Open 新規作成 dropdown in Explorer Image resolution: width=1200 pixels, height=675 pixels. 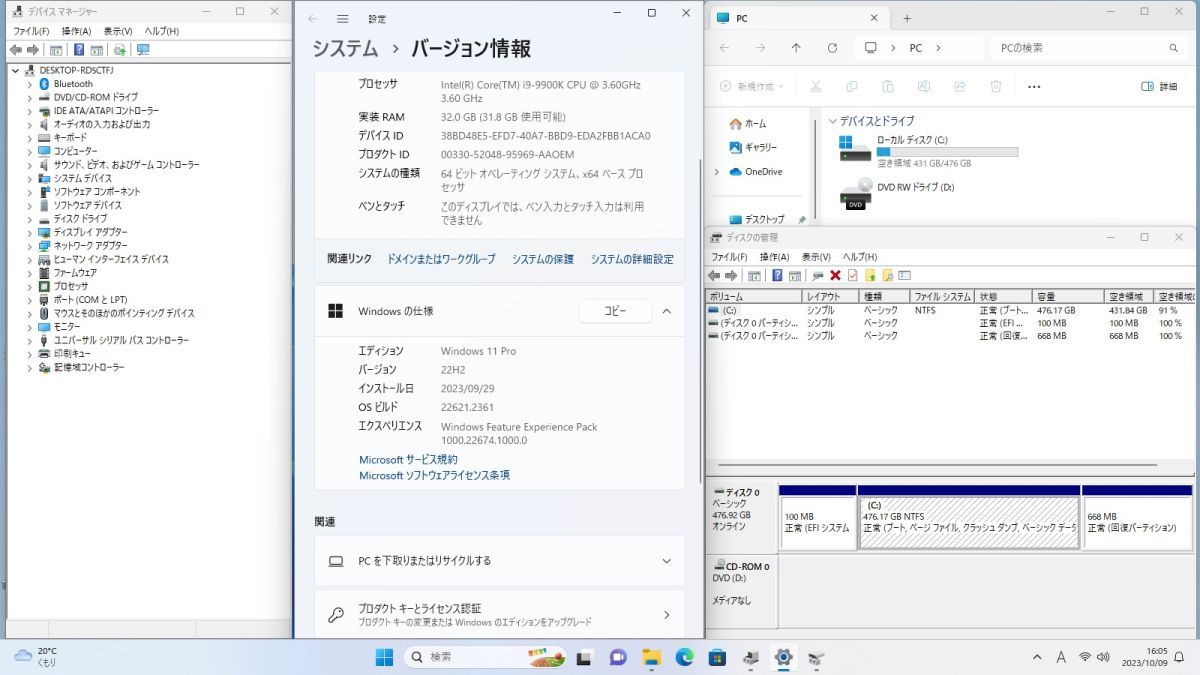click(753, 87)
